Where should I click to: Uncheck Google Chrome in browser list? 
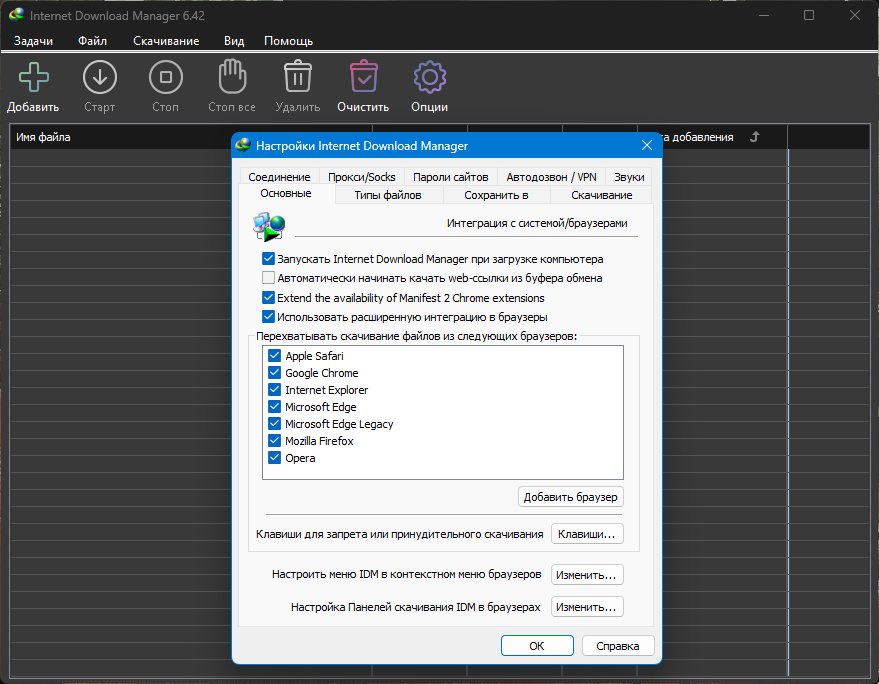274,373
